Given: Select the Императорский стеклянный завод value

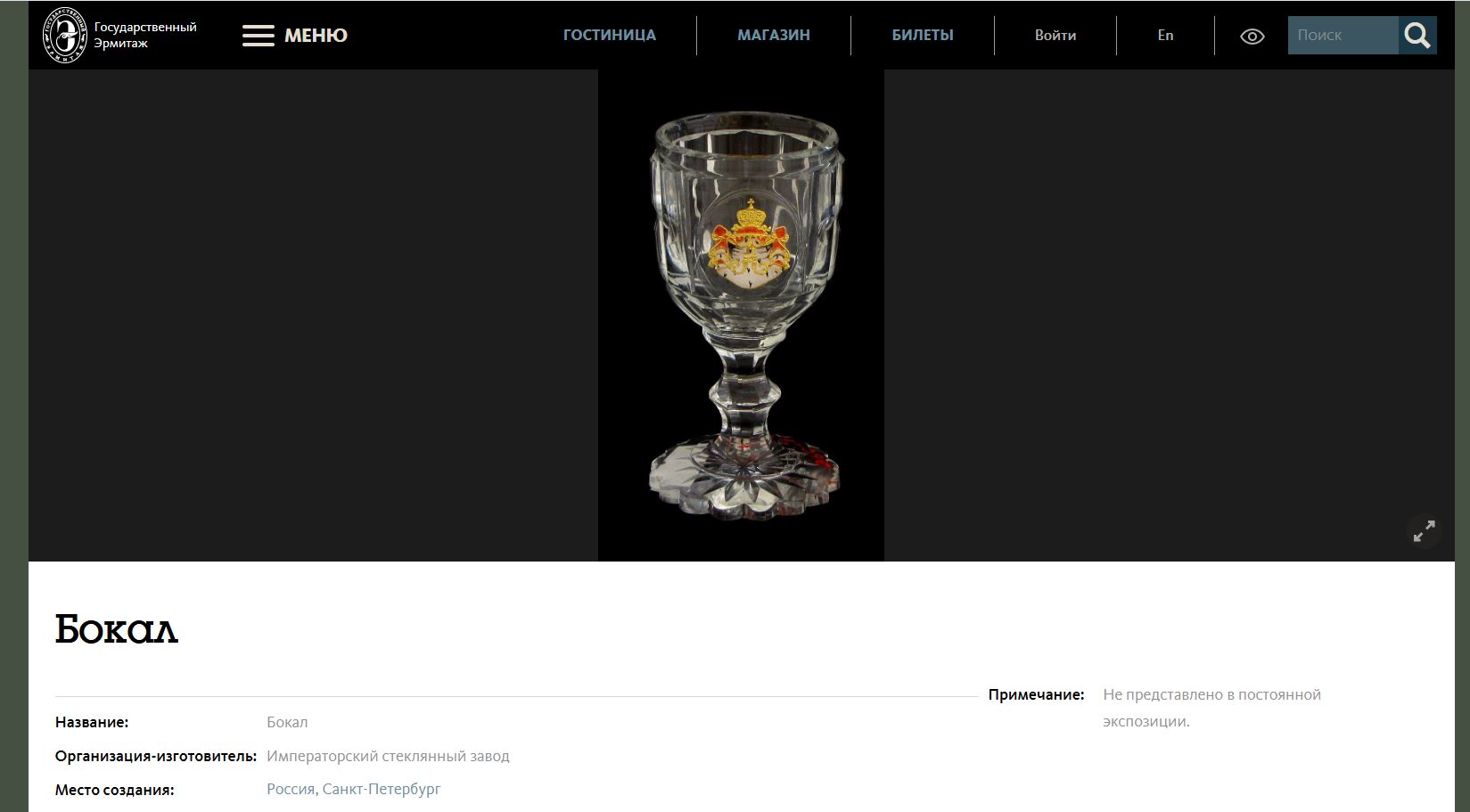Looking at the screenshot, I should point(388,756).
